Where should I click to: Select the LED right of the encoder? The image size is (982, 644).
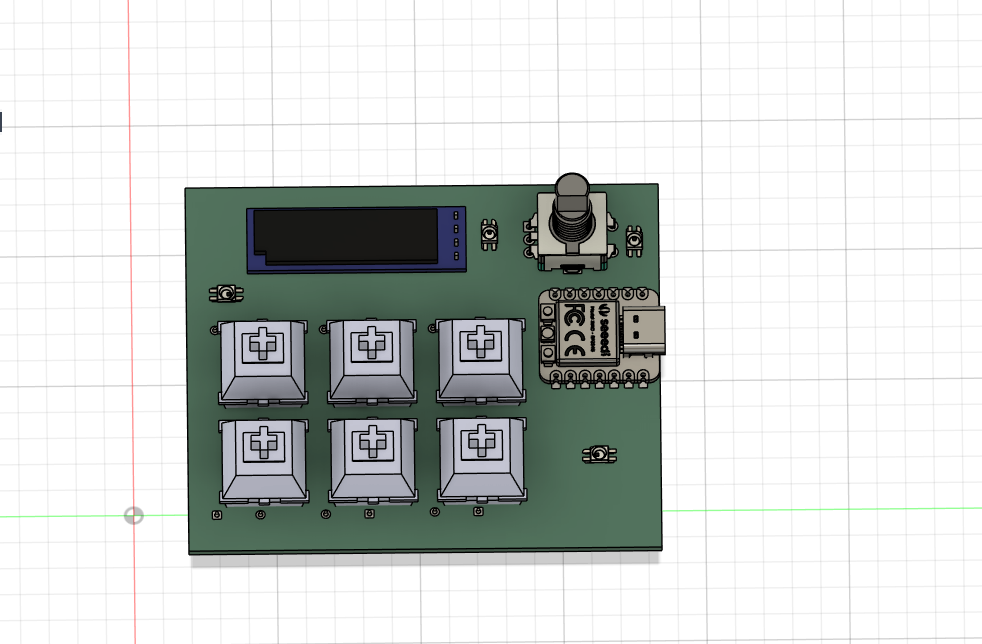(x=634, y=241)
